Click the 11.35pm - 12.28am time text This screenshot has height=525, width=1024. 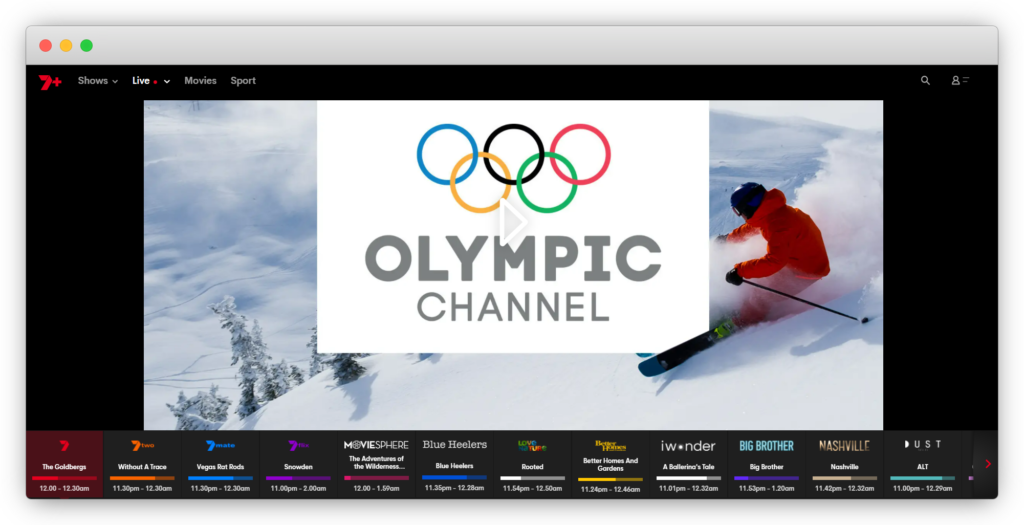coord(455,488)
